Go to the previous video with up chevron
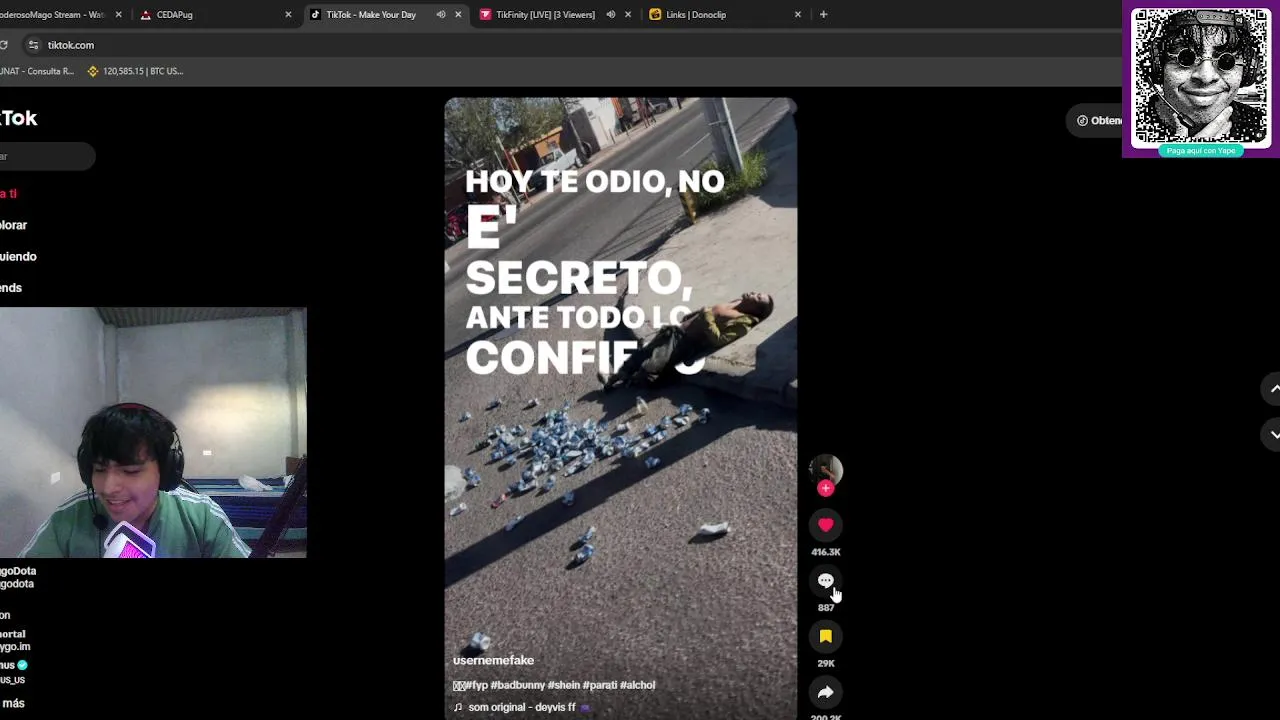1280x720 pixels. tap(1274, 388)
